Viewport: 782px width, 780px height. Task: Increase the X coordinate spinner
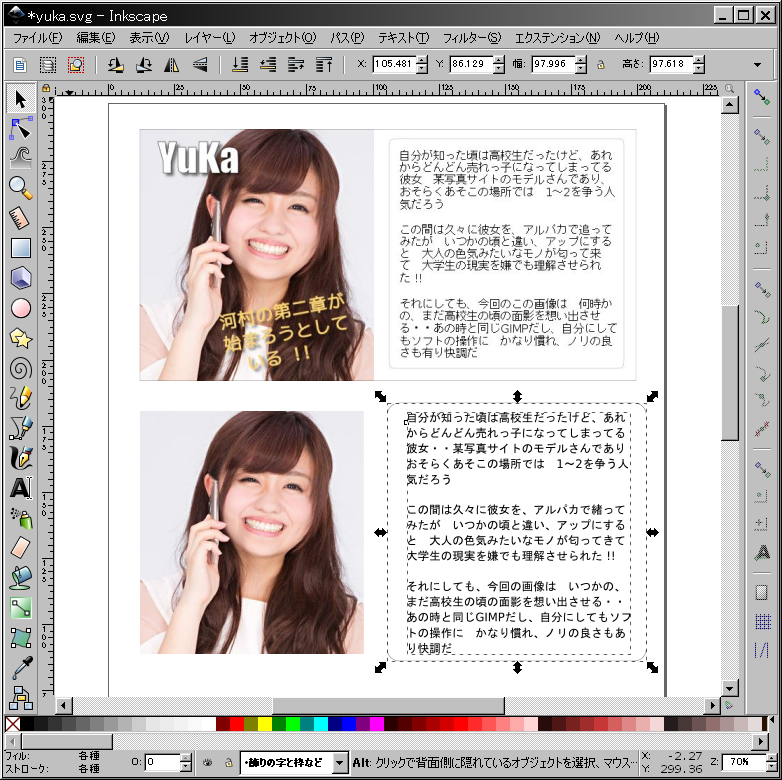[x=422, y=60]
